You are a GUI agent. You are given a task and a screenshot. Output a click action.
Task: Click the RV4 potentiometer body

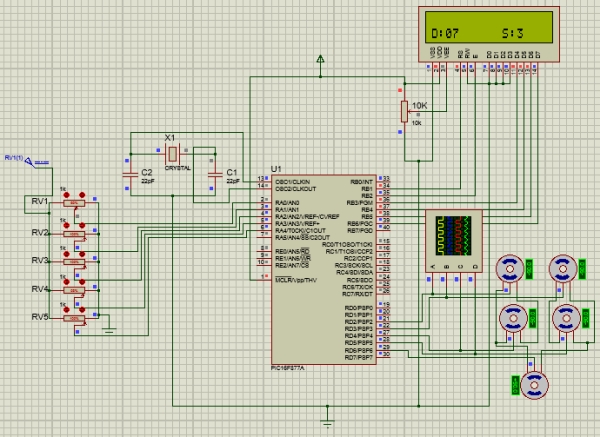pos(74,290)
